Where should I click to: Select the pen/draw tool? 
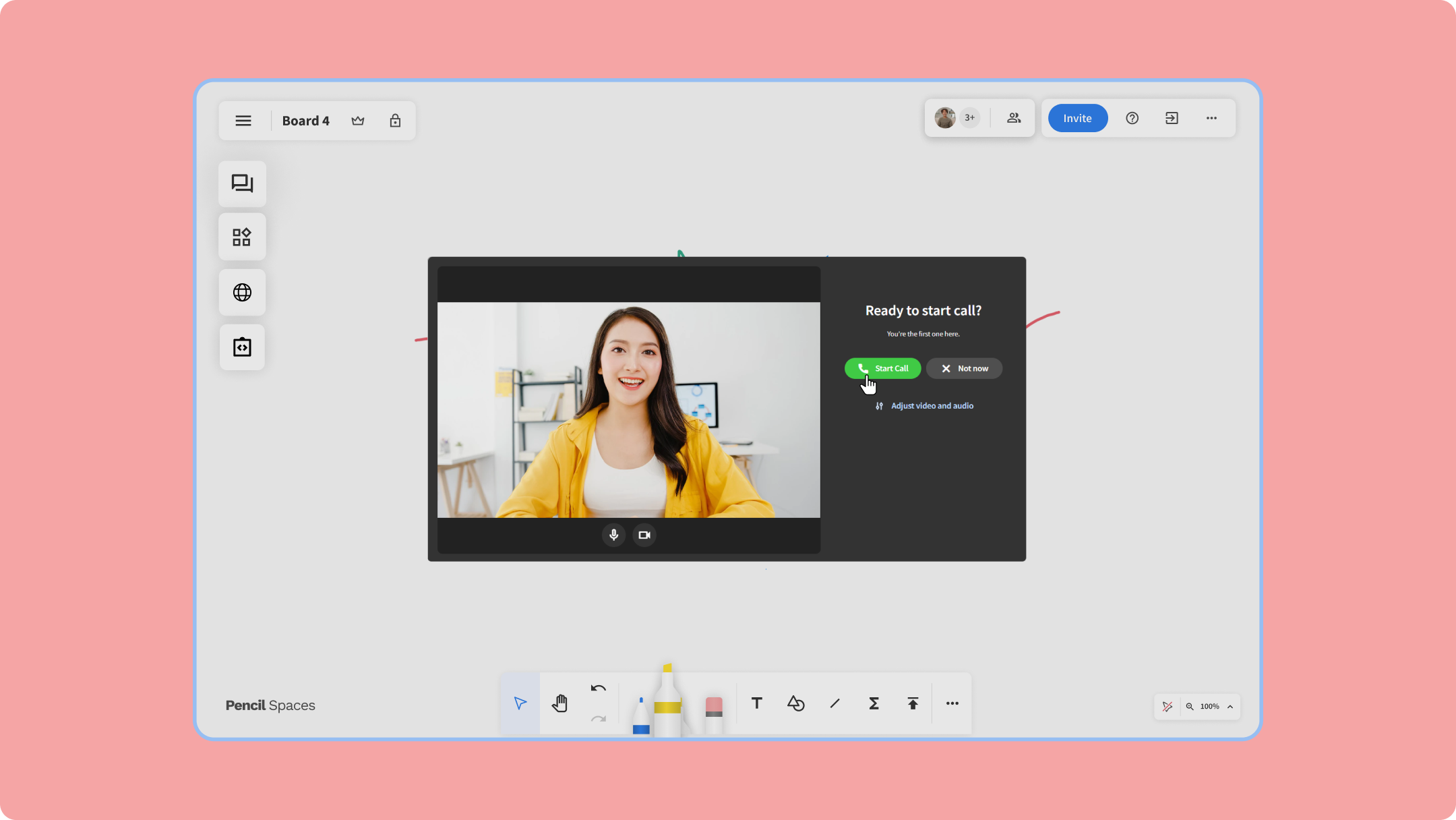[x=641, y=703]
